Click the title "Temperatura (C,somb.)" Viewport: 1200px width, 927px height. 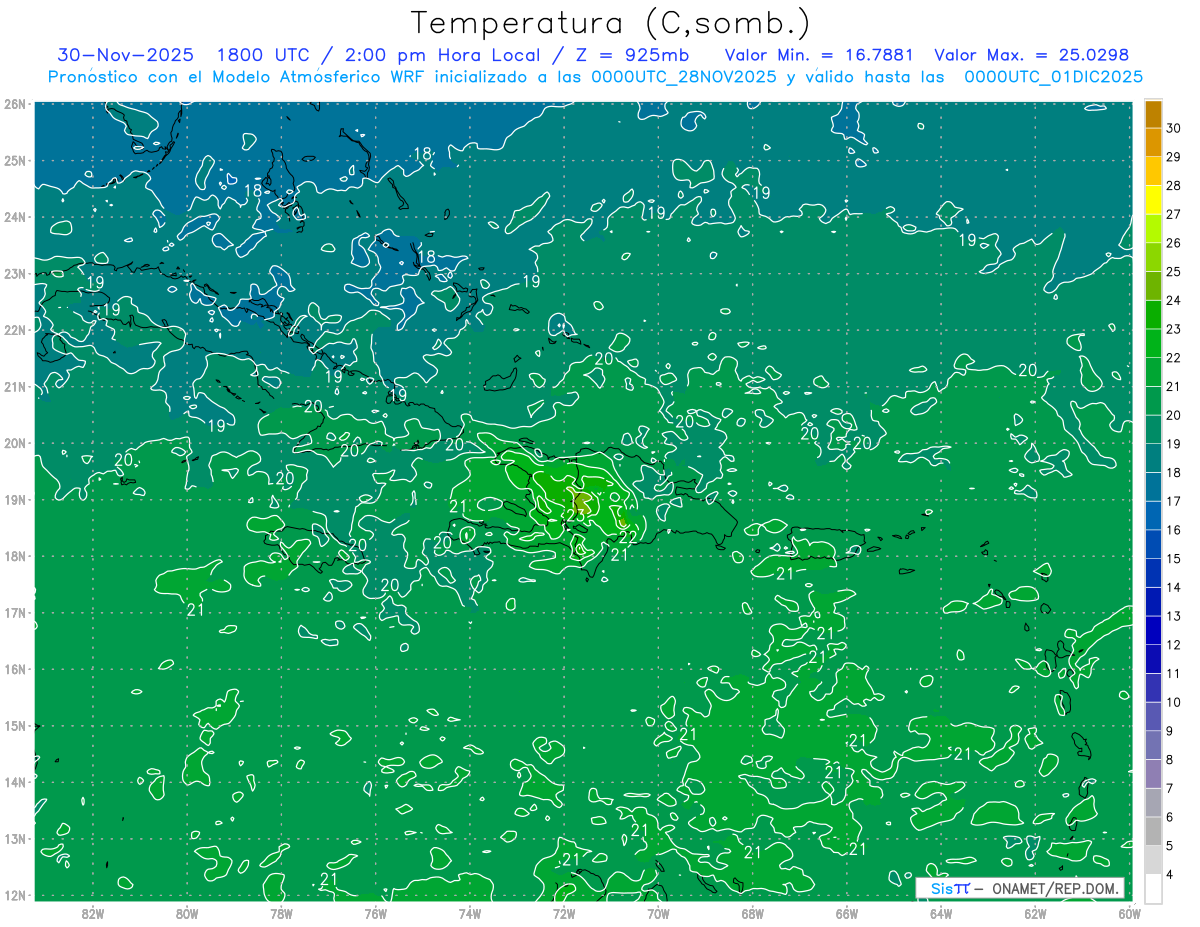pos(611,23)
